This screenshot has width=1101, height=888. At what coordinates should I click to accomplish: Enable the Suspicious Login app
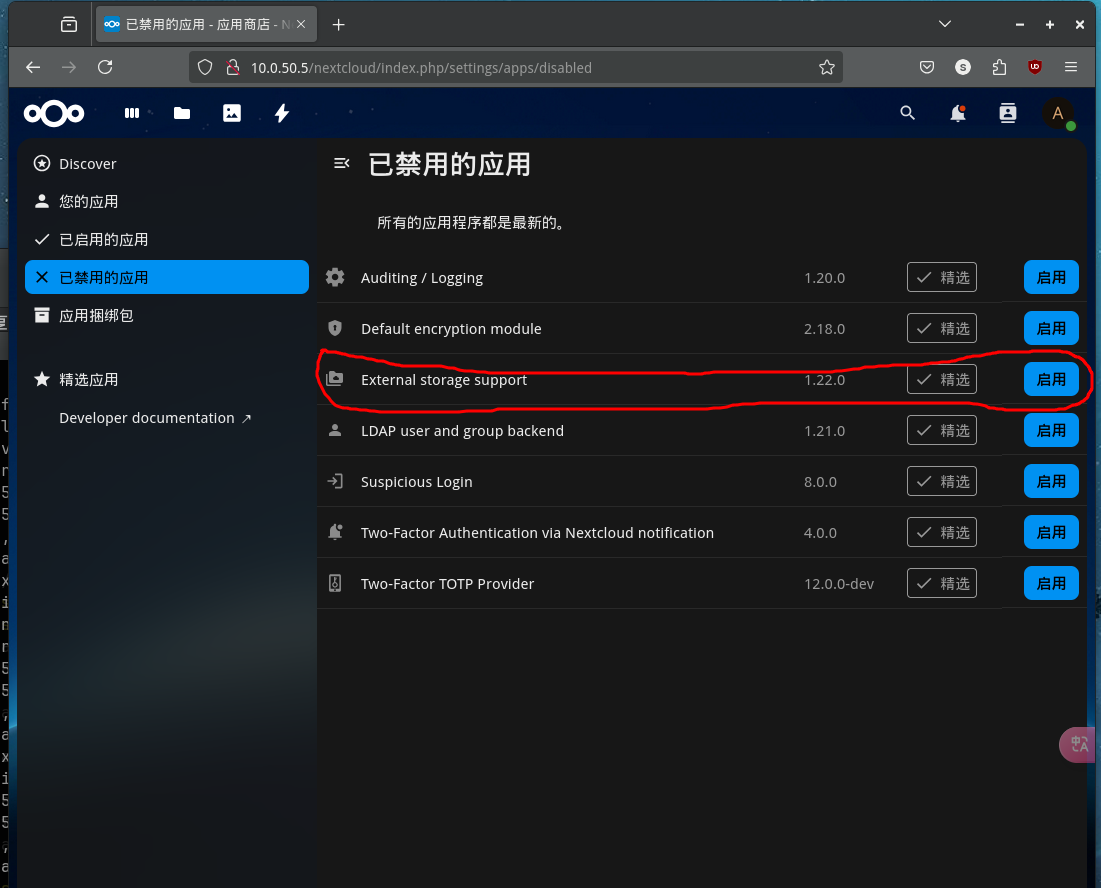[x=1051, y=482]
